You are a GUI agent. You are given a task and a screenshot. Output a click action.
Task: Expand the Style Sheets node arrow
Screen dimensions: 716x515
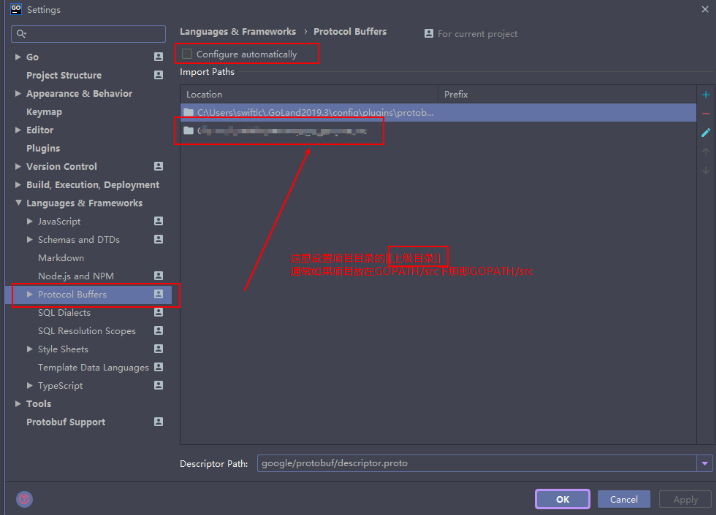[30, 349]
